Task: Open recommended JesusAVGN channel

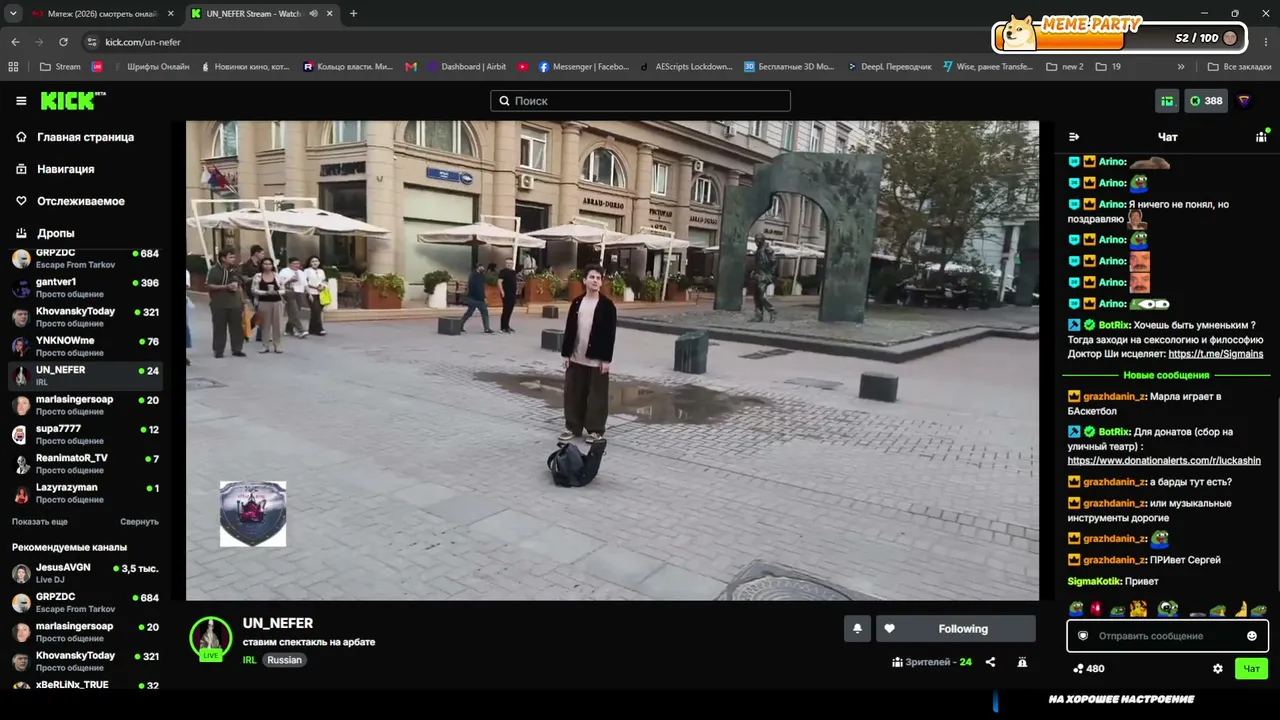Action: (x=85, y=573)
